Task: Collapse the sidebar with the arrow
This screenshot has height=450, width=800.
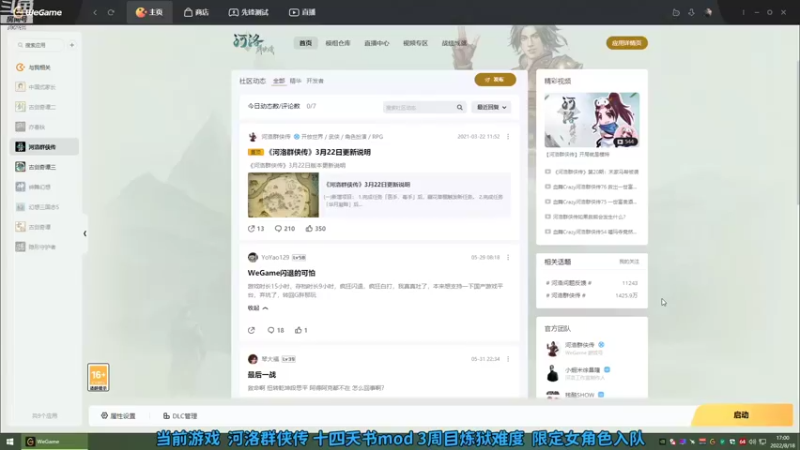Action: pyautogui.click(x=85, y=234)
